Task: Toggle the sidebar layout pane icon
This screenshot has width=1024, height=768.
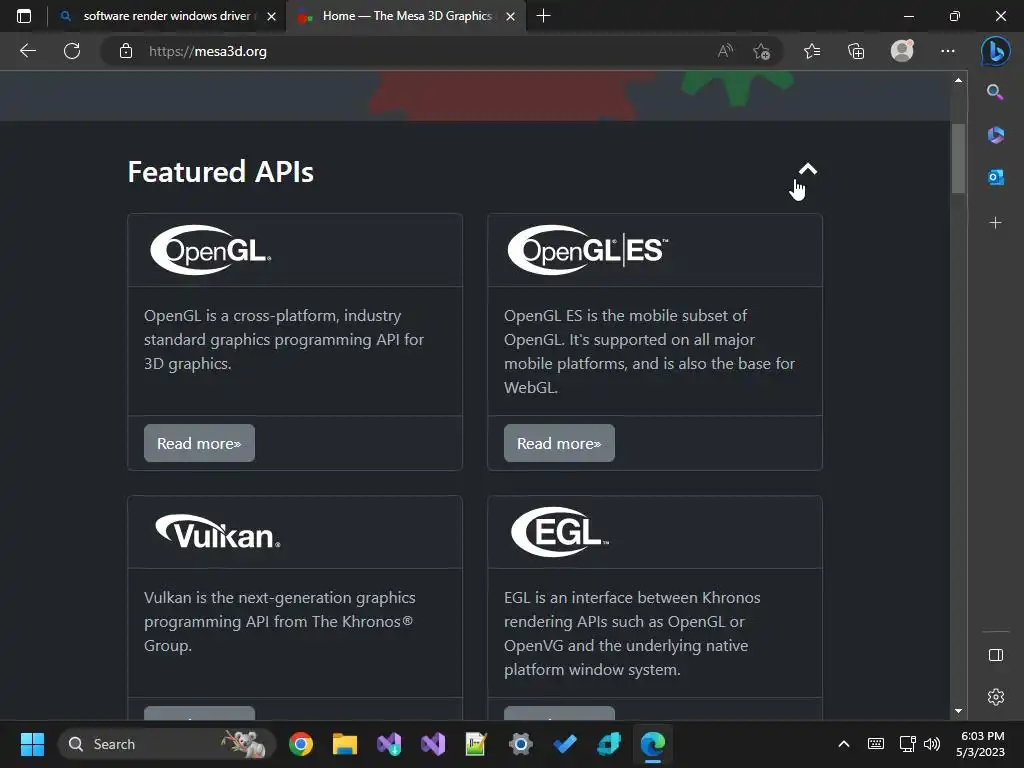Action: coord(995,655)
